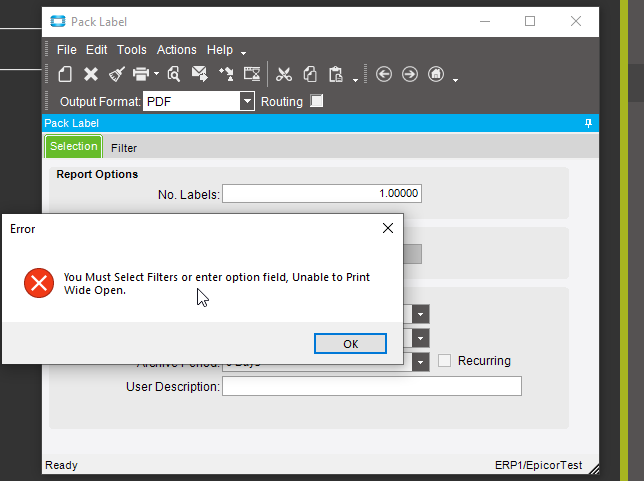This screenshot has height=481, width=644.
Task: Open the File menu
Action: [x=67, y=50]
